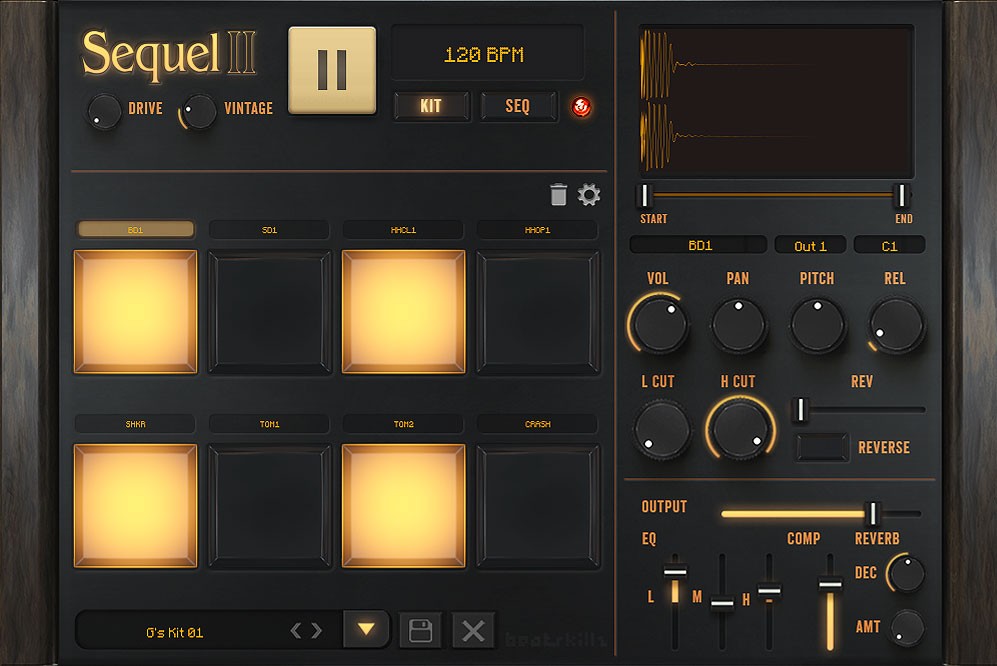997x666 pixels.
Task: Click the red record icon
Action: (581, 107)
